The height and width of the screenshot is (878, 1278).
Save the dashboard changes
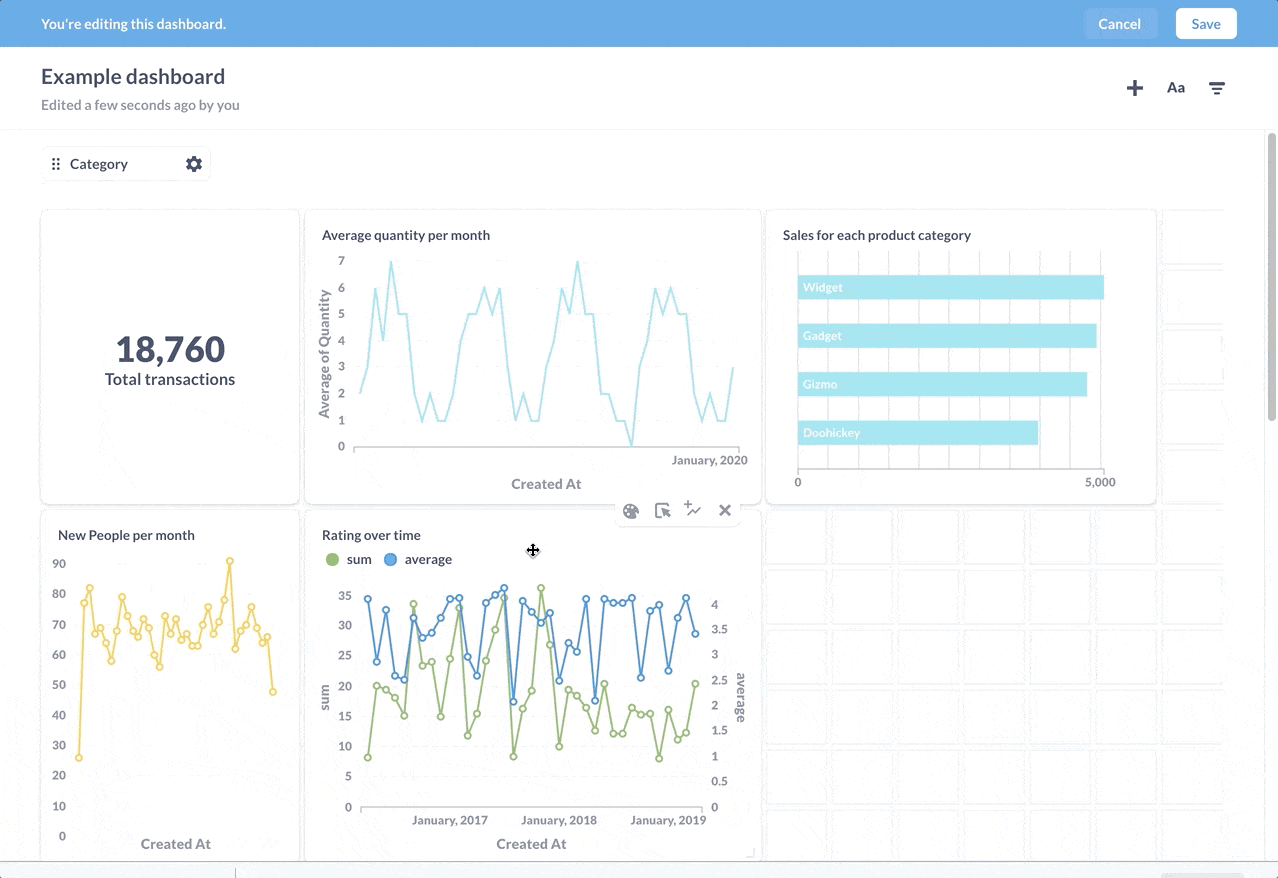(1205, 24)
